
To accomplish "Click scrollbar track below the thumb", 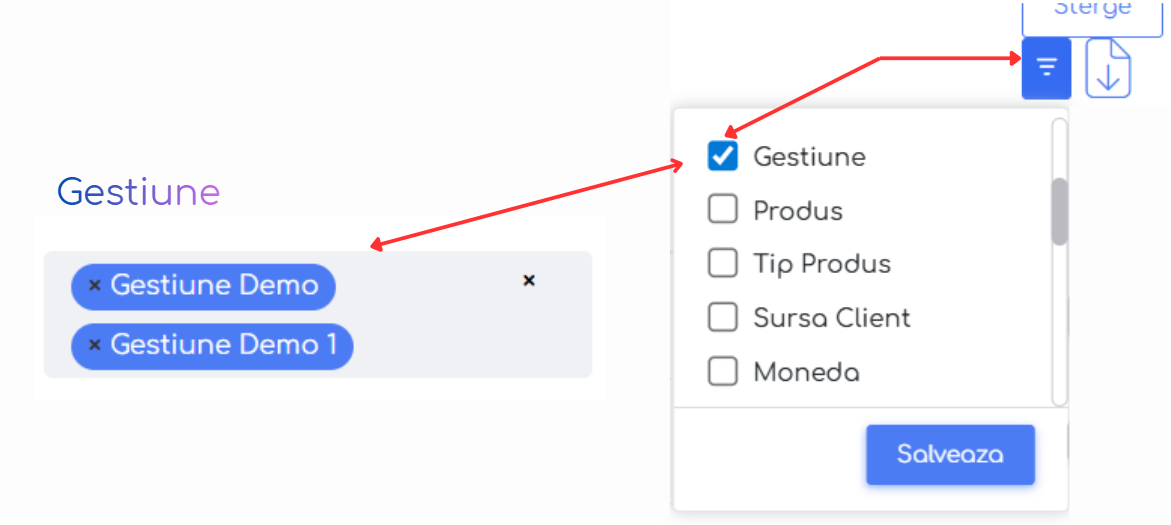I will coord(1059,330).
